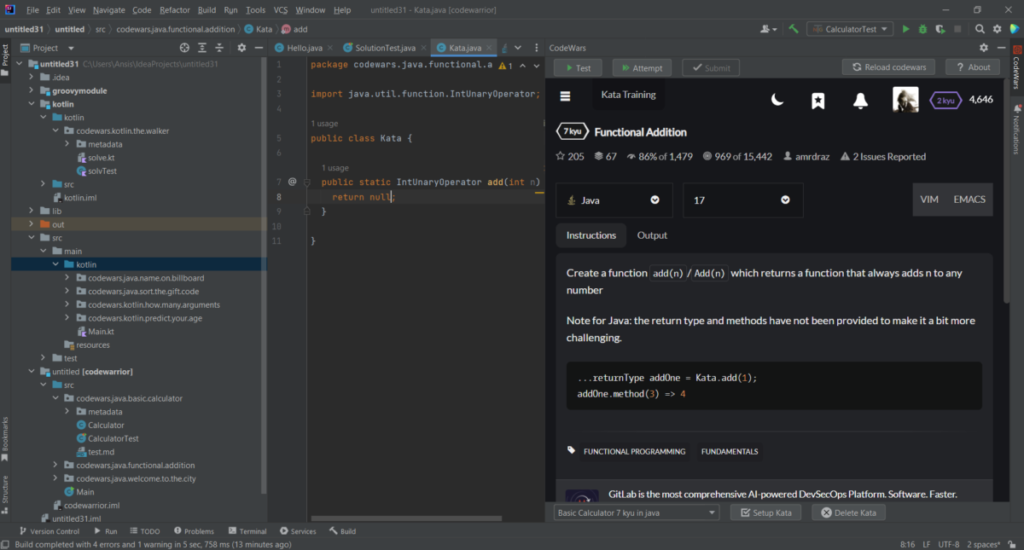Select CalculatorTest file in tree
The height and width of the screenshot is (550, 1024).
pos(113,438)
